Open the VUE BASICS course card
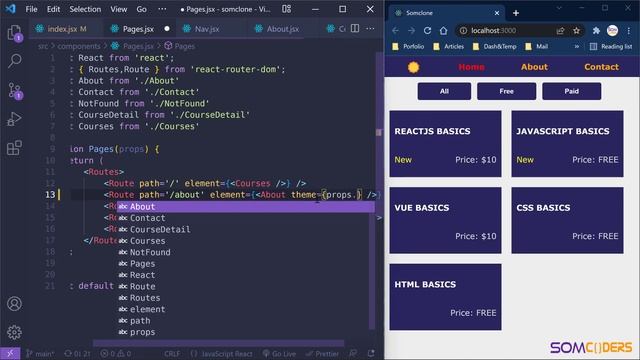The height and width of the screenshot is (360, 640). [x=445, y=220]
